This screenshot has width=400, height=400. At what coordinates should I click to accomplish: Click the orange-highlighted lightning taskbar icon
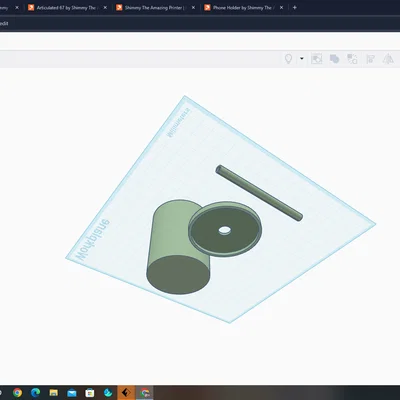tap(126, 393)
